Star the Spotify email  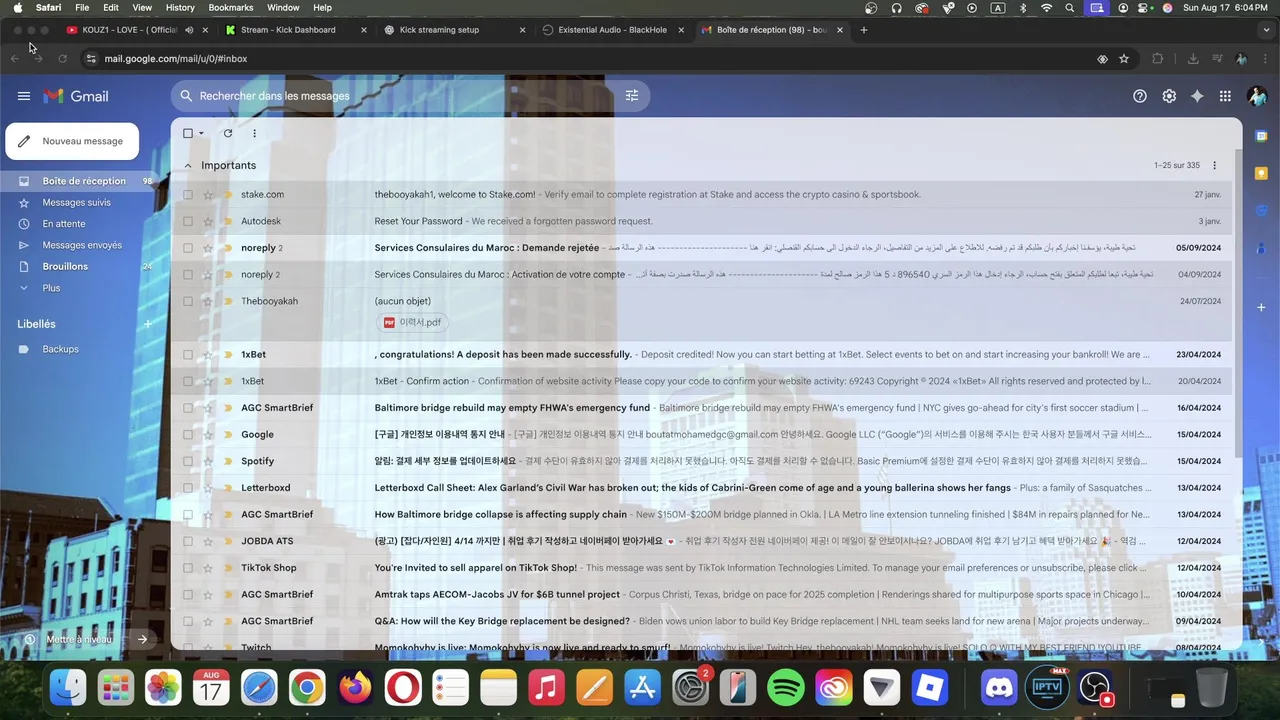pyautogui.click(x=208, y=461)
